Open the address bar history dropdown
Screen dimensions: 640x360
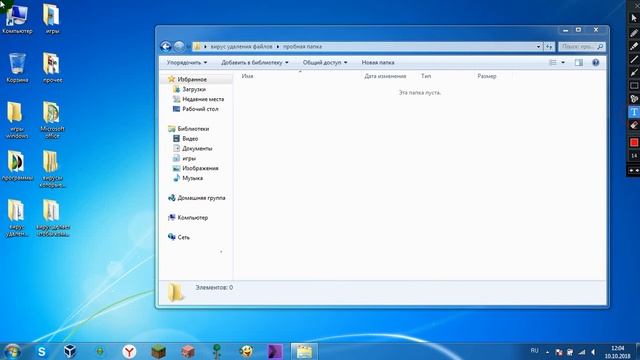(x=538, y=47)
